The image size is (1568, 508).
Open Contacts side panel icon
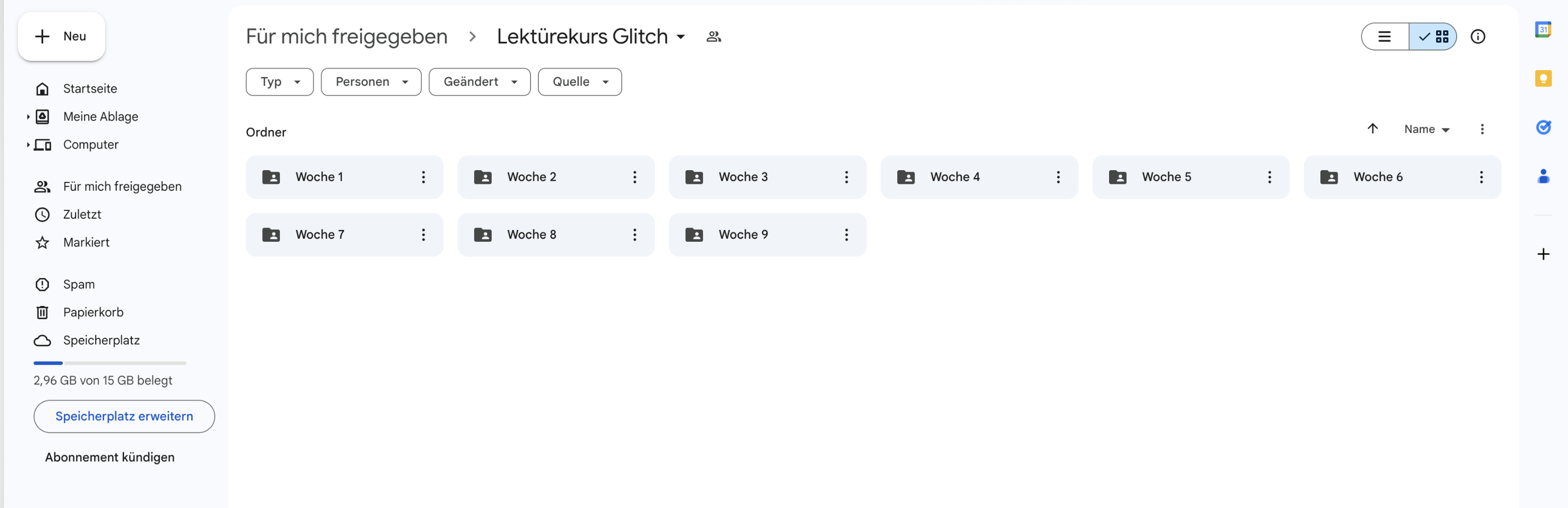(x=1543, y=177)
